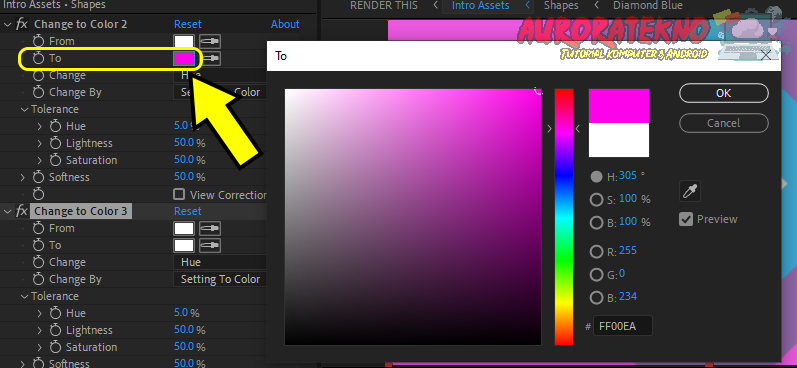Collapse Tolerance group in Change to Color 3
Viewport: 797px width, 368px height.
point(24,296)
